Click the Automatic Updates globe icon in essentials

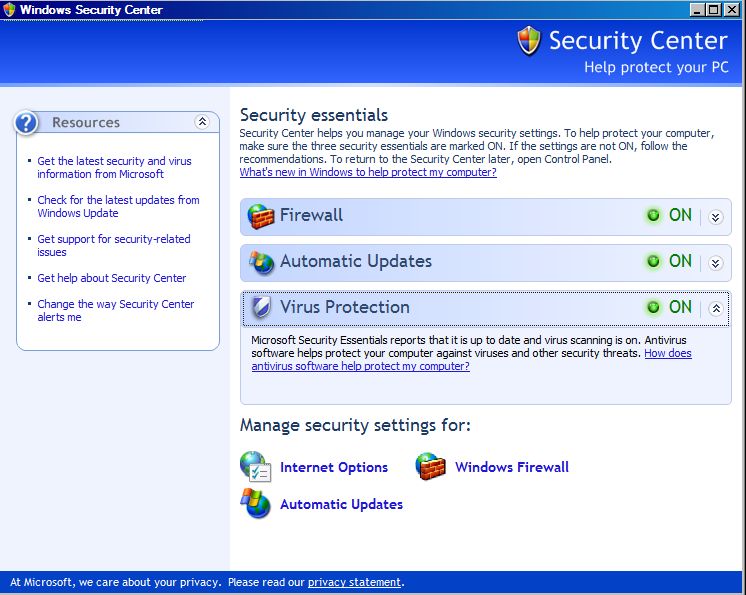pyautogui.click(x=261, y=263)
